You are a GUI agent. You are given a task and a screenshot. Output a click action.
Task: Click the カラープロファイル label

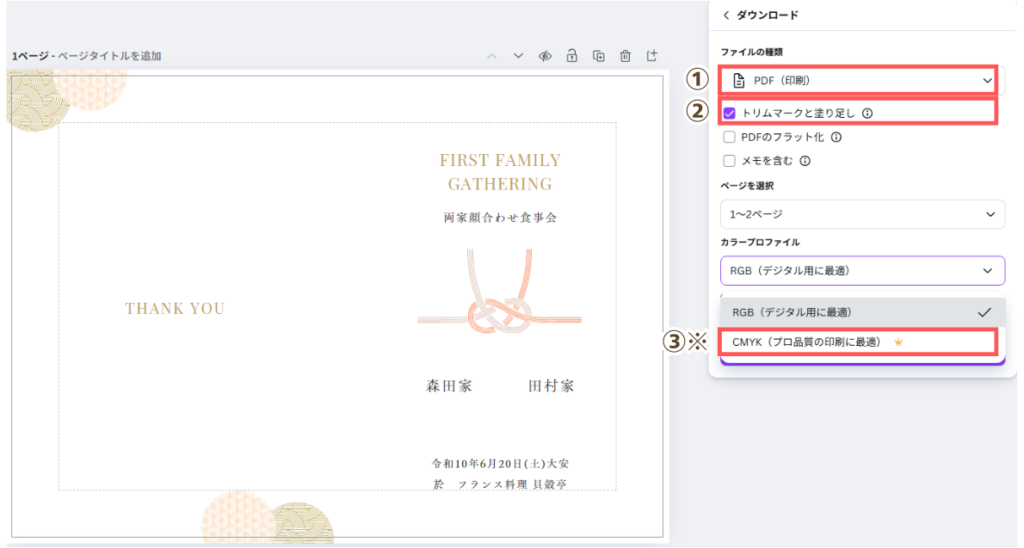coord(760,242)
